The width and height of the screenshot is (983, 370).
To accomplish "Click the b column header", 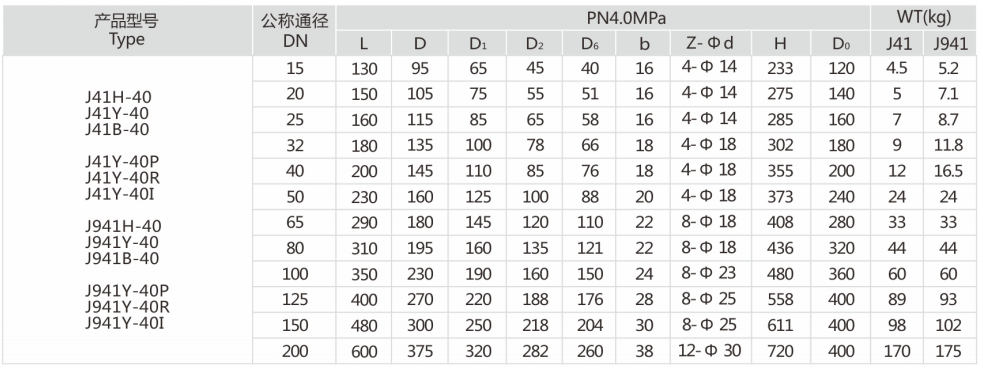I will point(644,43).
